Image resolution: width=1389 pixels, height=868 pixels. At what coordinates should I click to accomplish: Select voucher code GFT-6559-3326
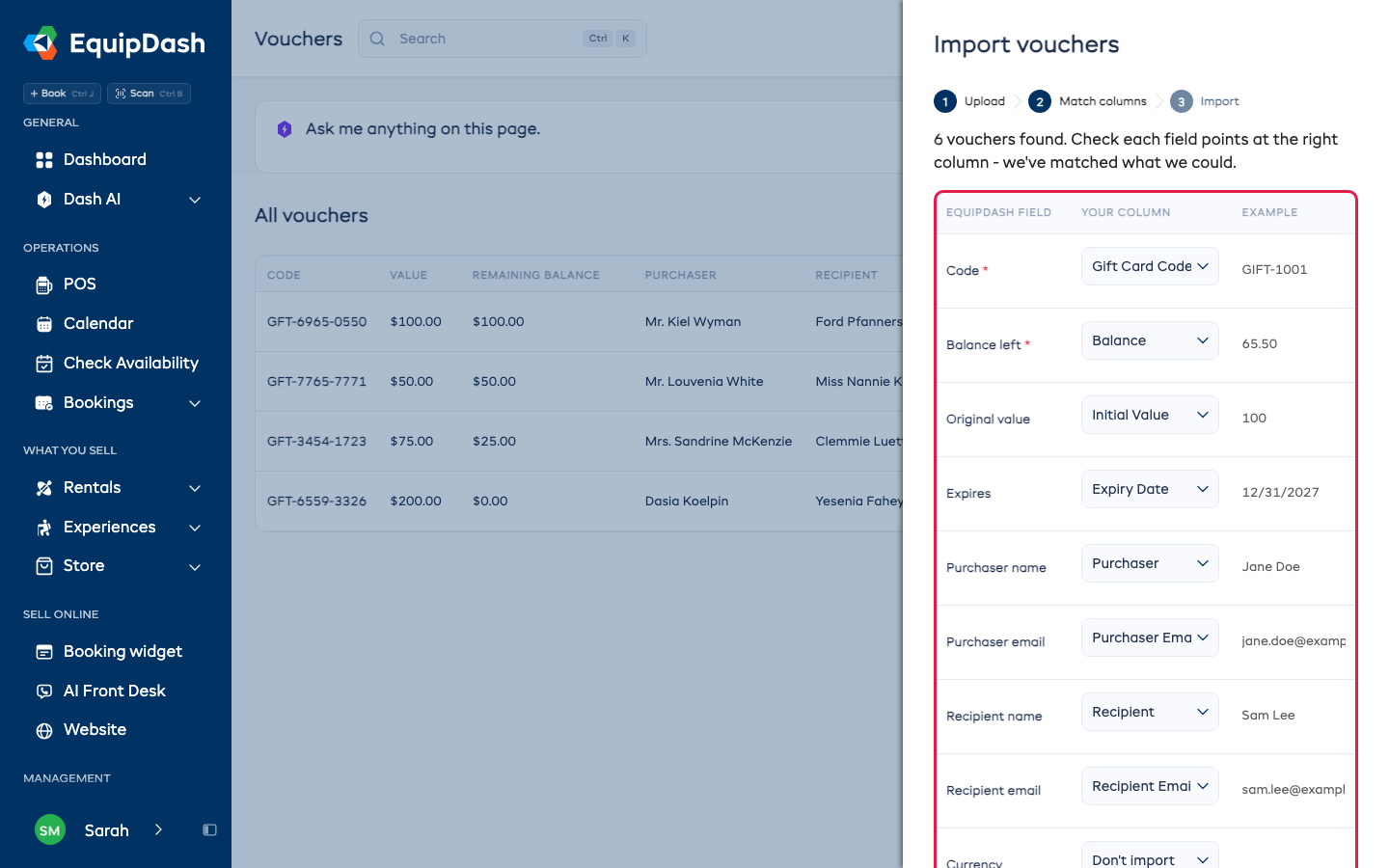(x=317, y=502)
